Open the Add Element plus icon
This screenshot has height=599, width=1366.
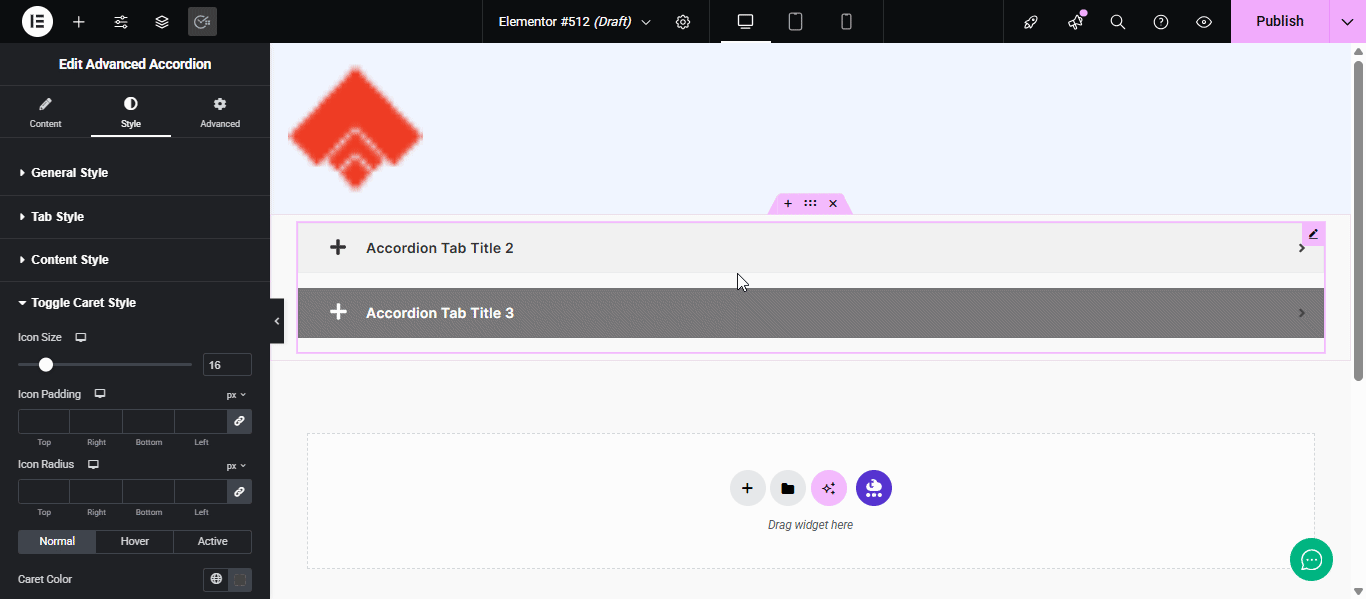(79, 21)
